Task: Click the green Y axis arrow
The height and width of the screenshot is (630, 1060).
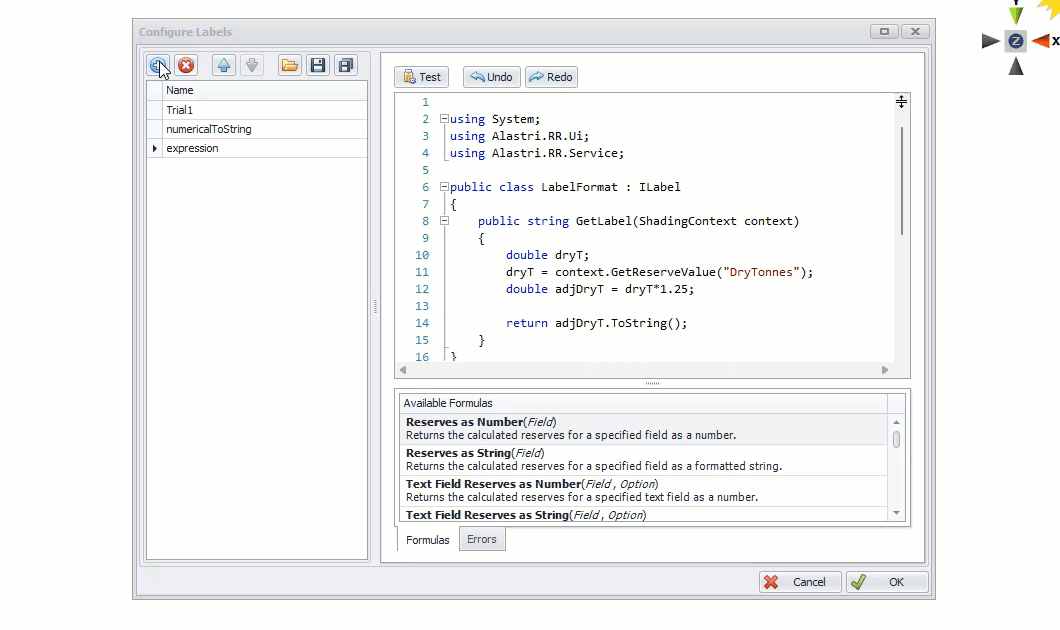Action: [x=1016, y=14]
